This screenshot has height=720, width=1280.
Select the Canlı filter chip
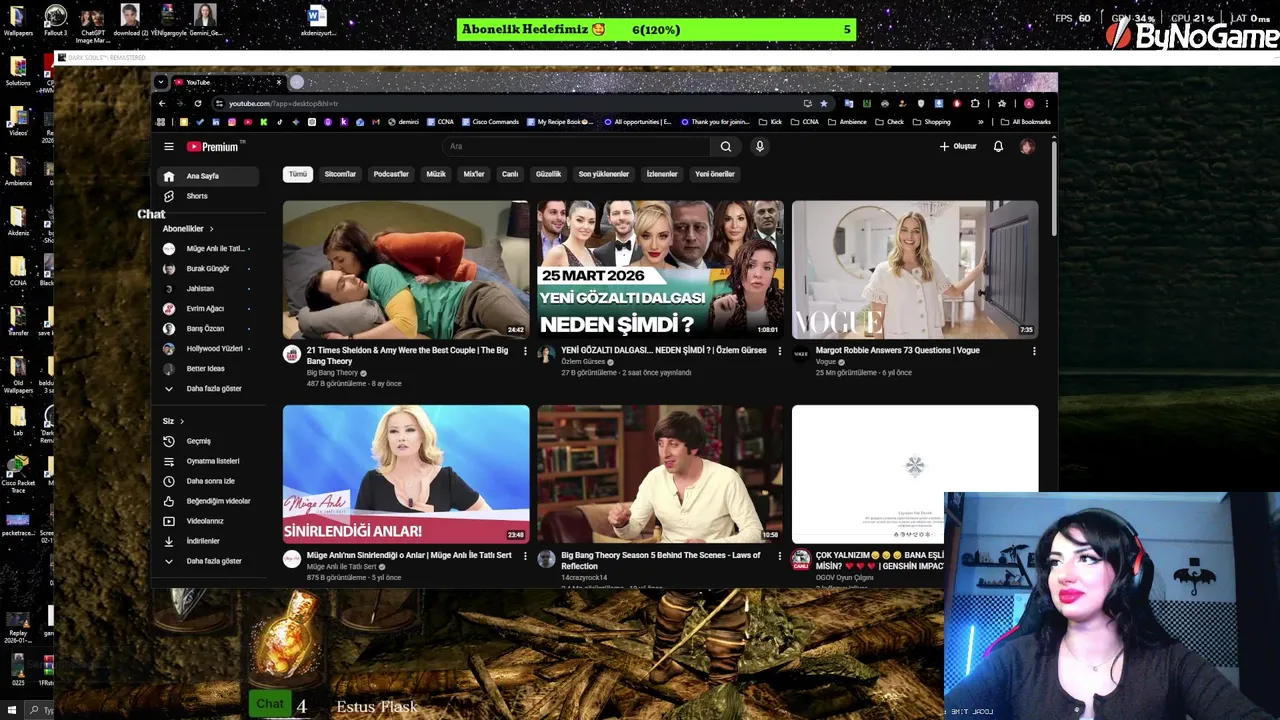pyautogui.click(x=510, y=174)
